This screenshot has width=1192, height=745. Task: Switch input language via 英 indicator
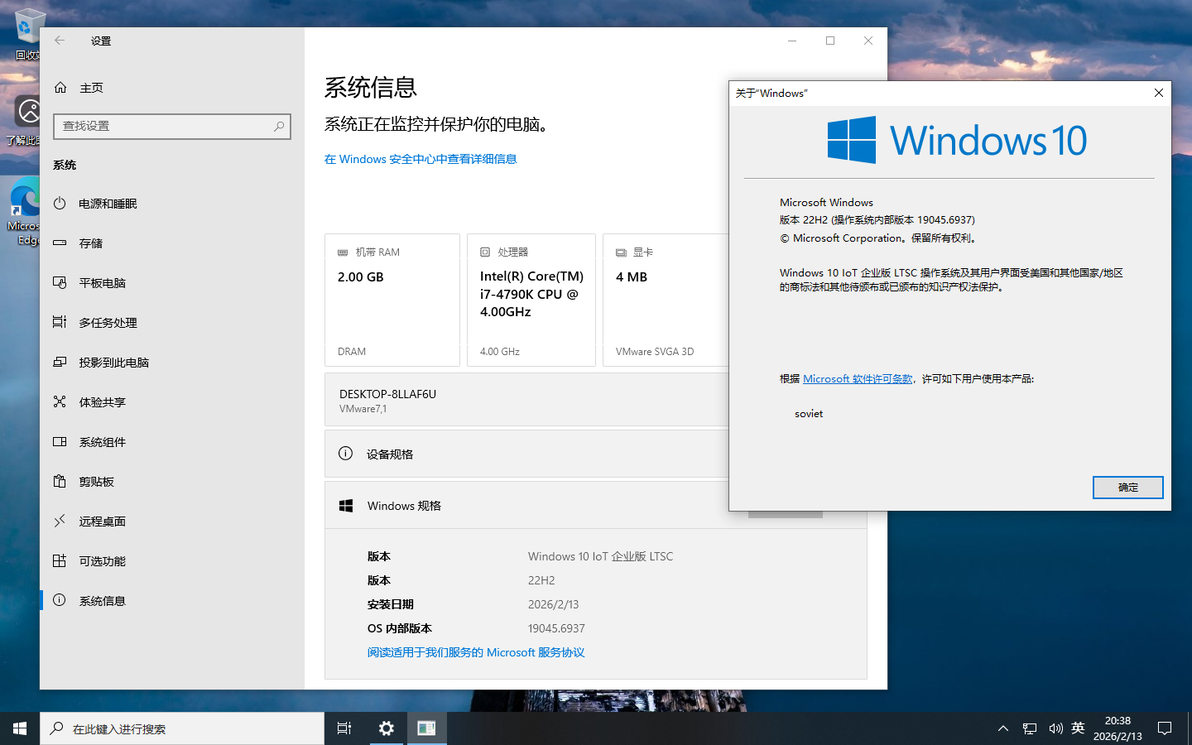pos(1077,728)
